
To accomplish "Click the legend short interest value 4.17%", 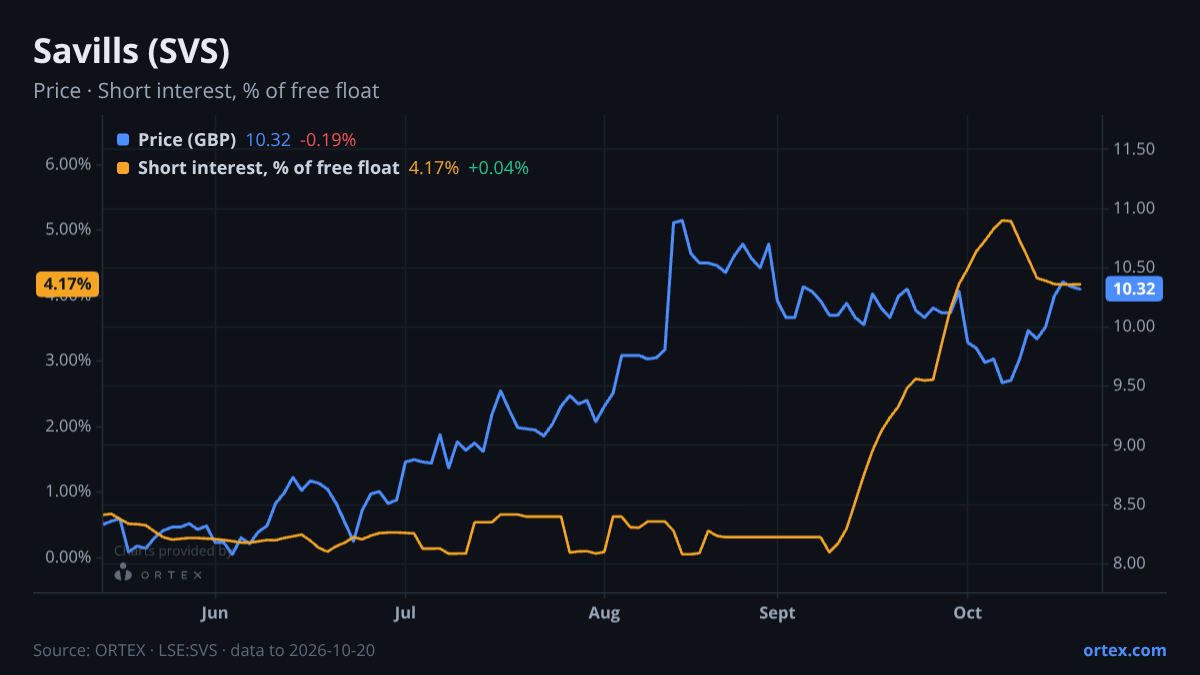I will (434, 168).
